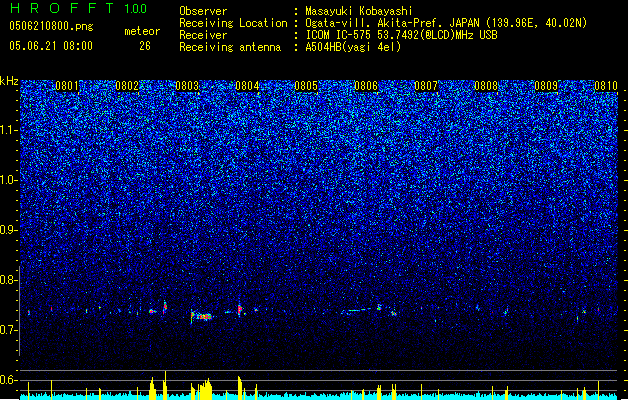This screenshot has width=629, height=400.
Task: Click the 0801 time marker
Action: click(67, 86)
